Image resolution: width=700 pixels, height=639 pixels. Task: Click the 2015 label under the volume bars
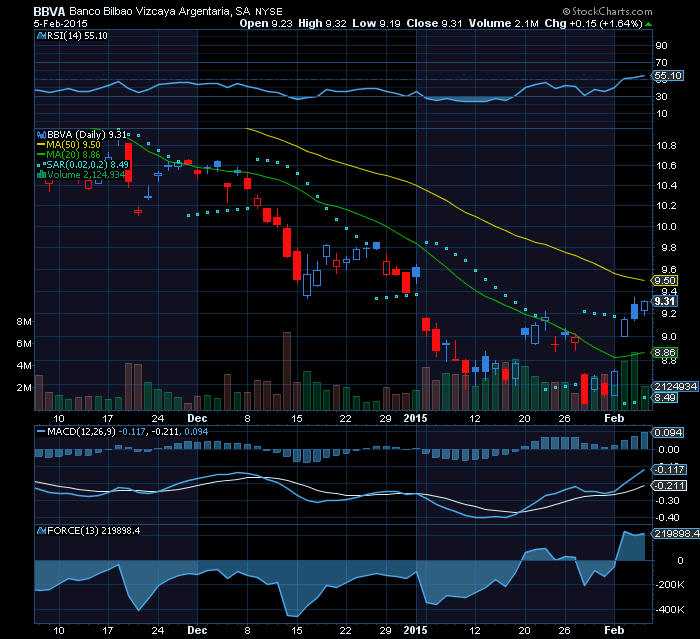click(x=415, y=418)
